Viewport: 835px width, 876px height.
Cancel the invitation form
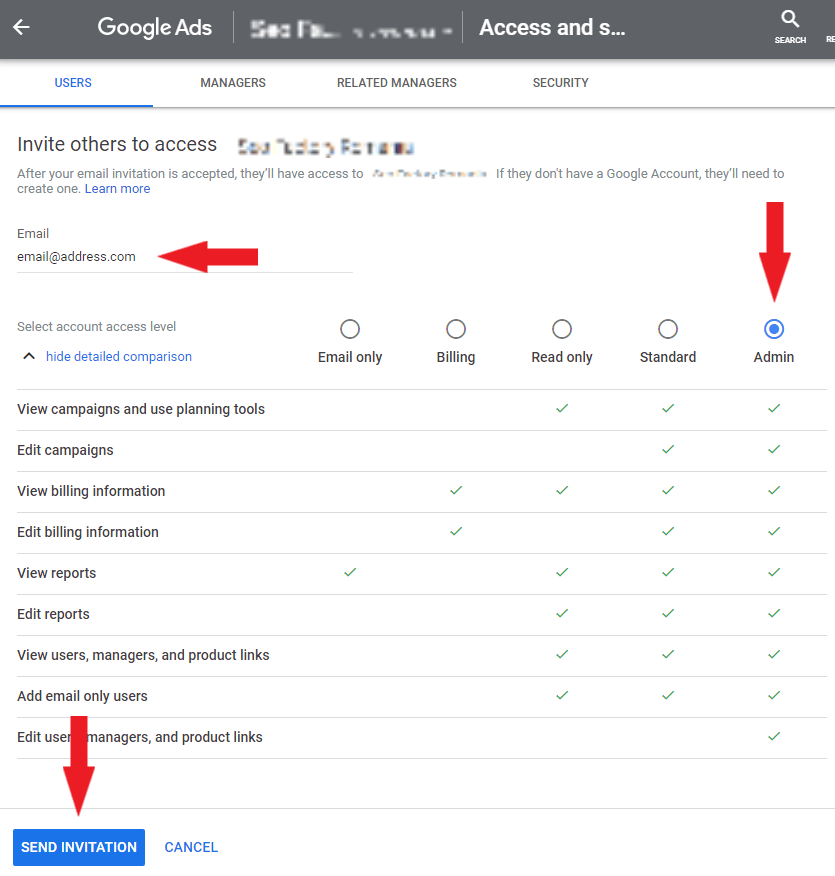pyautogui.click(x=191, y=847)
